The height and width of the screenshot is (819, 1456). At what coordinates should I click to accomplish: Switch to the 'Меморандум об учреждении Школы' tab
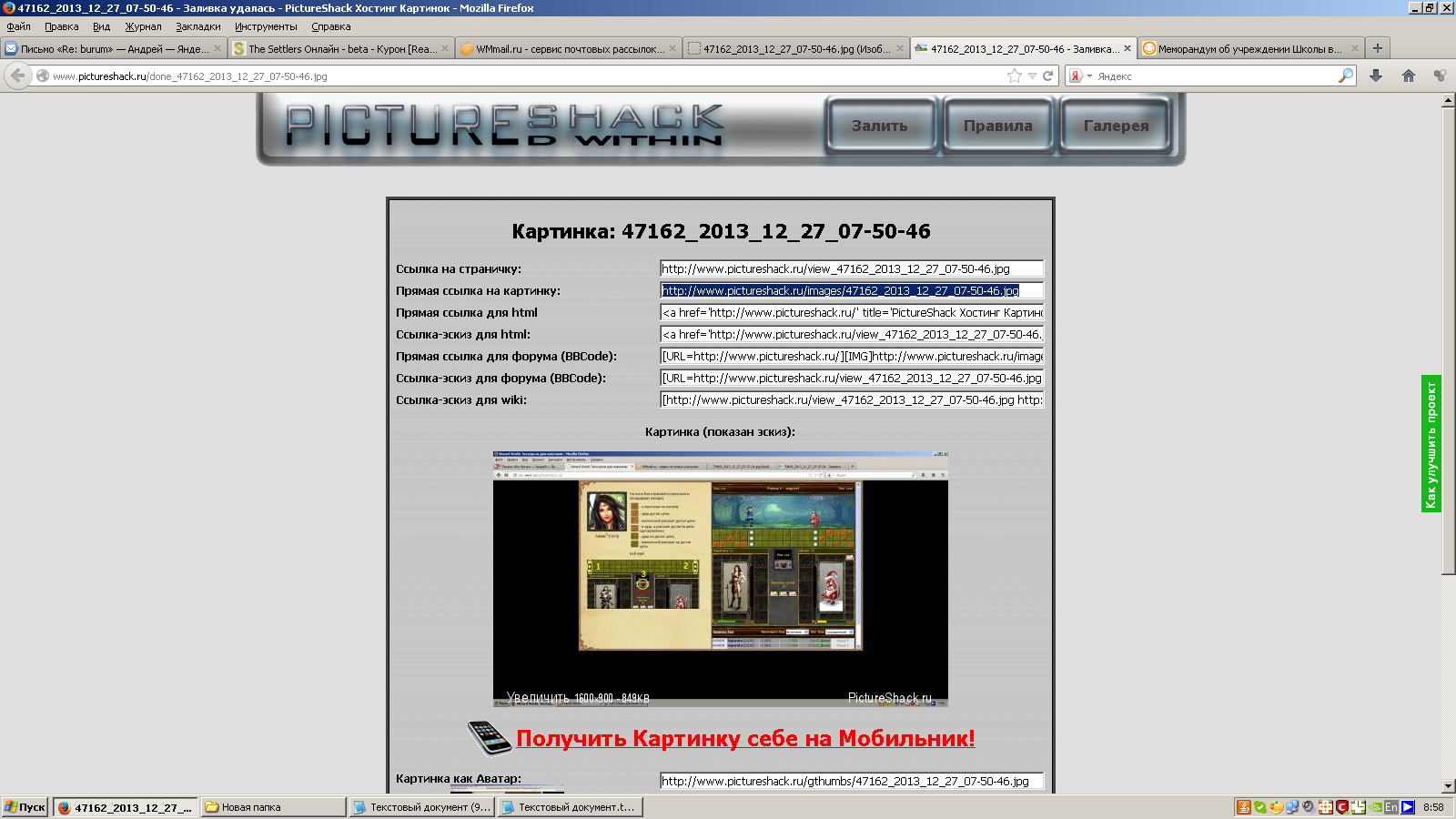click(1250, 48)
